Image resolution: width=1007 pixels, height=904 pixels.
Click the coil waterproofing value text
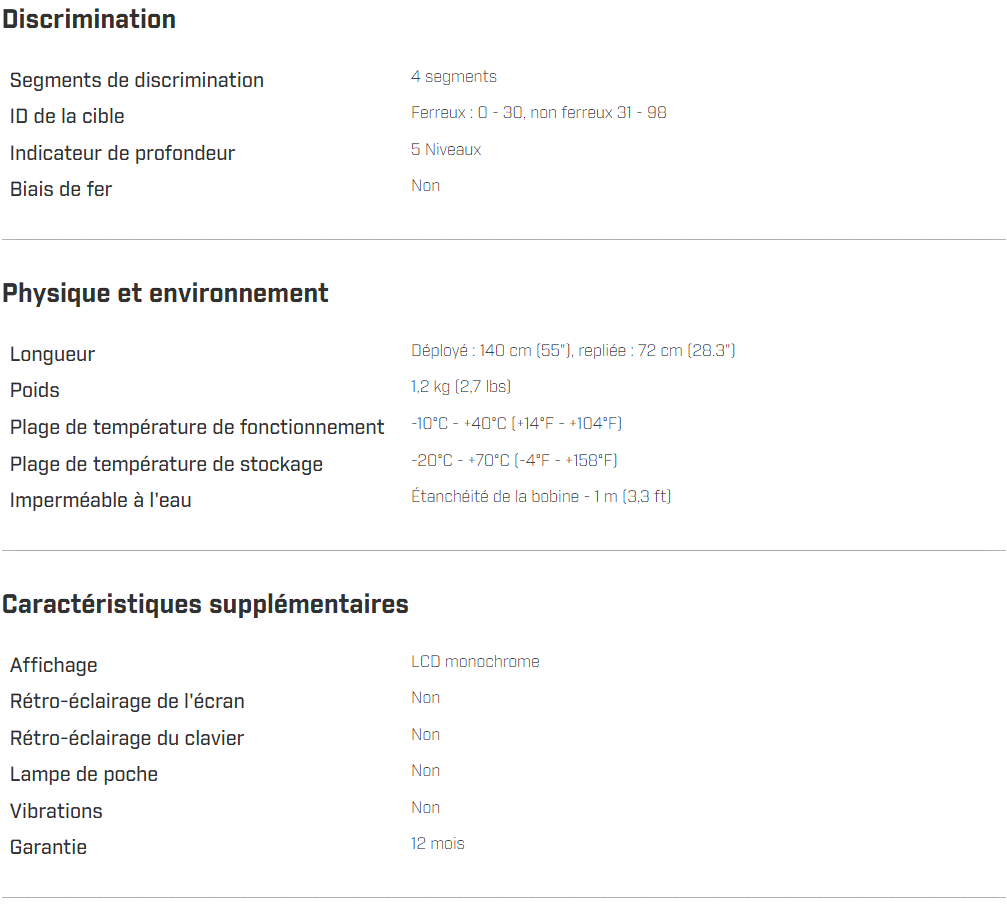tap(540, 497)
